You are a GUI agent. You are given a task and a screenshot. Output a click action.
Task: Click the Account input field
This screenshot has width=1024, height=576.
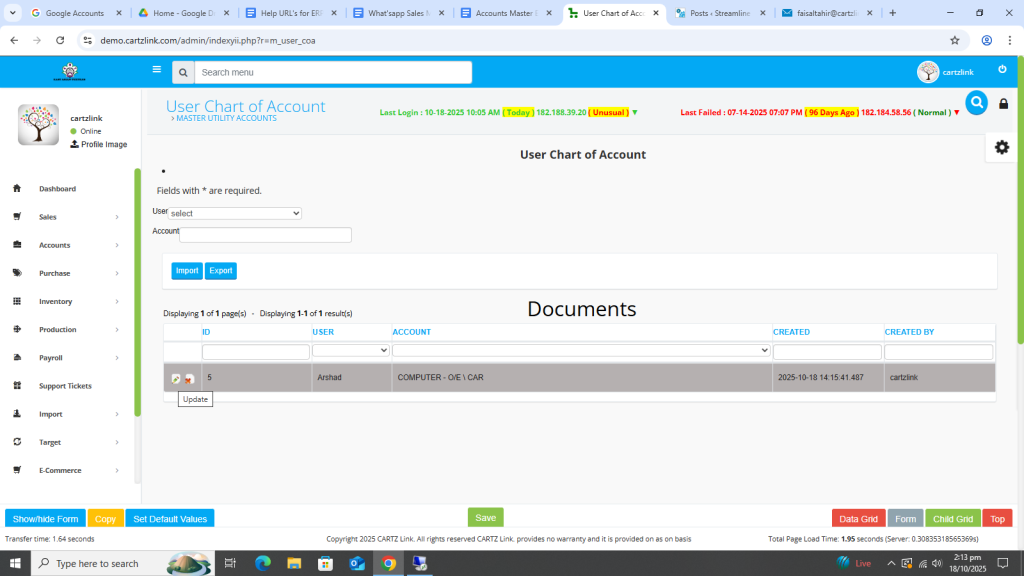click(x=265, y=235)
